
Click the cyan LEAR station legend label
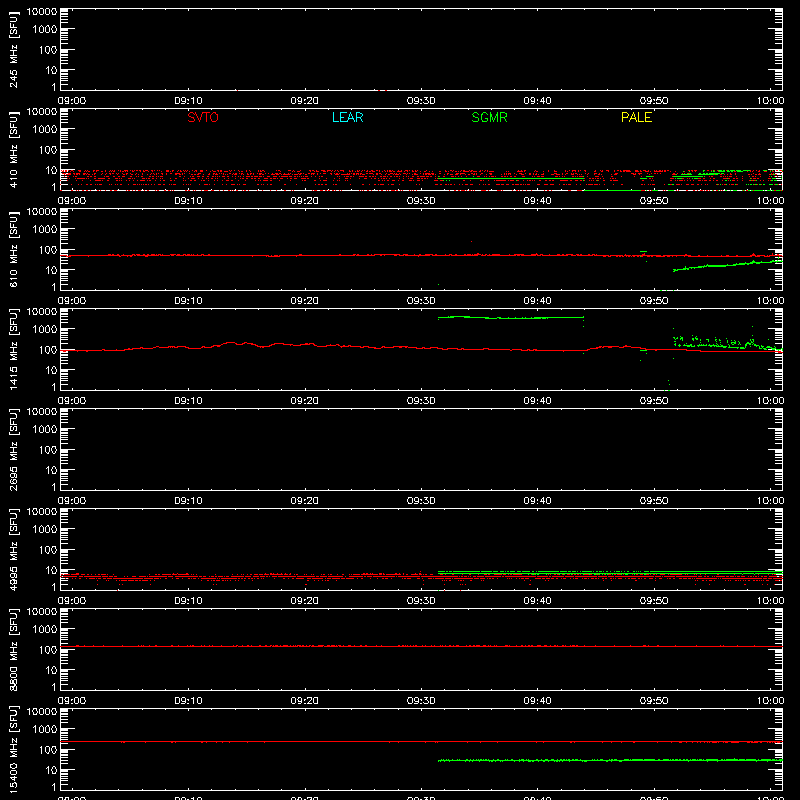point(347,117)
